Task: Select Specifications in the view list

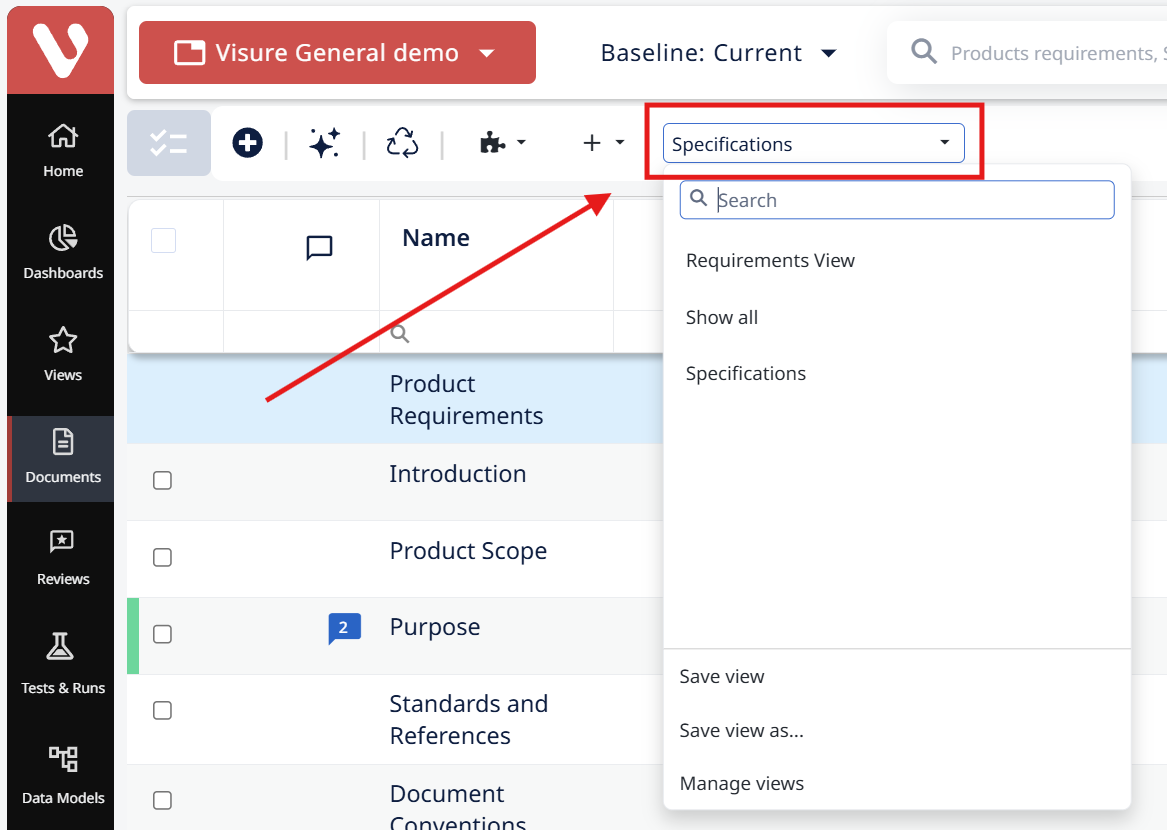Action: (x=746, y=373)
